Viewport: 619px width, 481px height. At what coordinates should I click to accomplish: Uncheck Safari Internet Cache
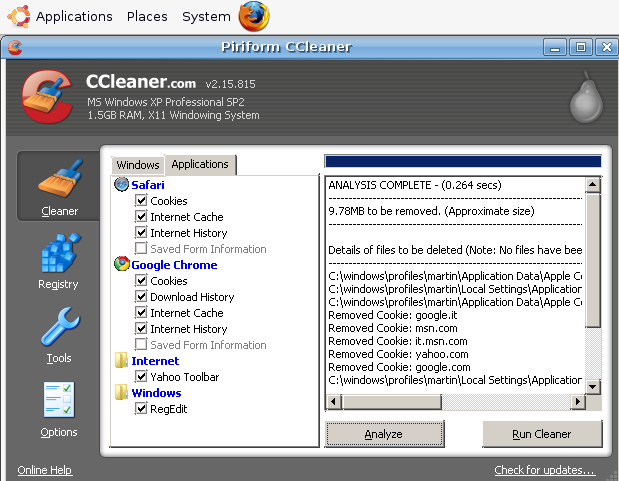pyautogui.click(x=141, y=216)
